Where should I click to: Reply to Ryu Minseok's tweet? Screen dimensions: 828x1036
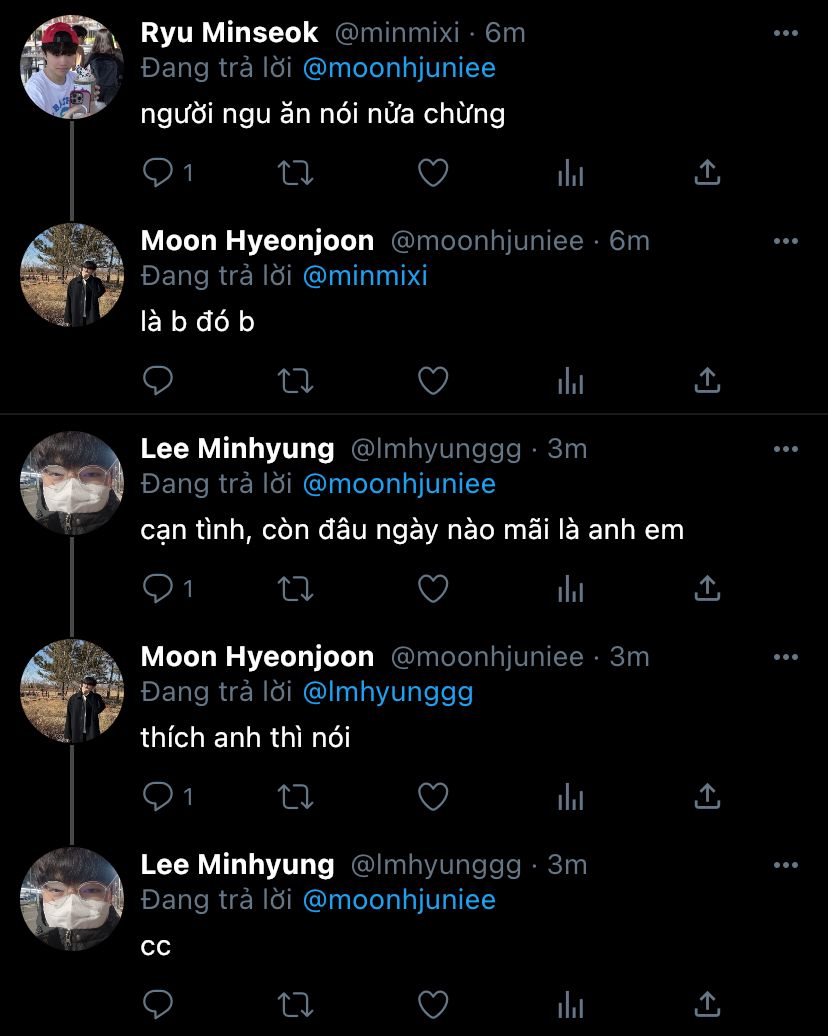[x=159, y=173]
